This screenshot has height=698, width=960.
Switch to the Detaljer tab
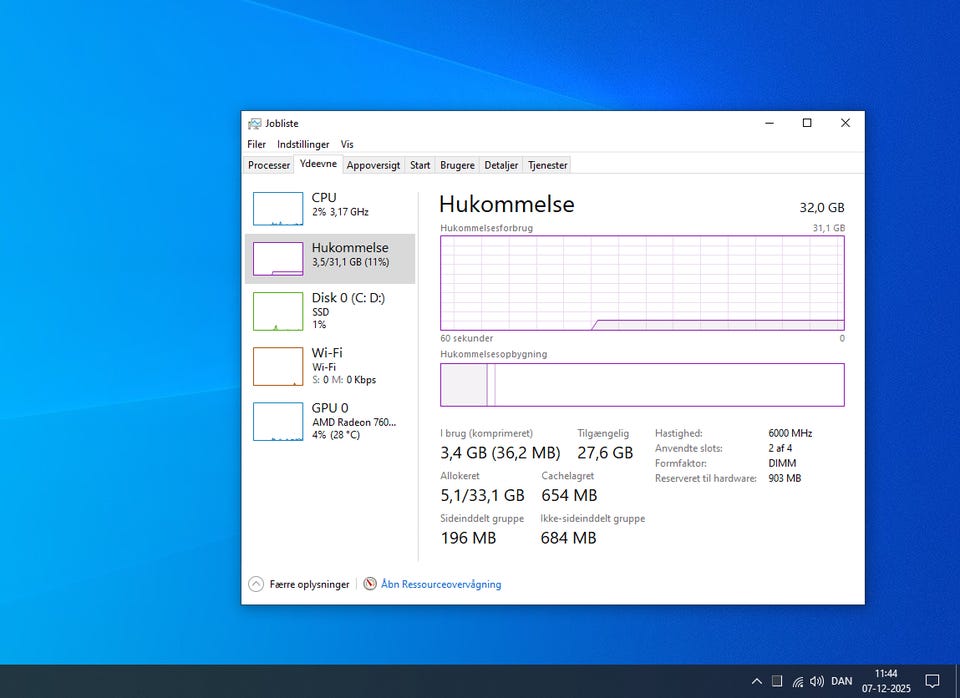(x=501, y=165)
